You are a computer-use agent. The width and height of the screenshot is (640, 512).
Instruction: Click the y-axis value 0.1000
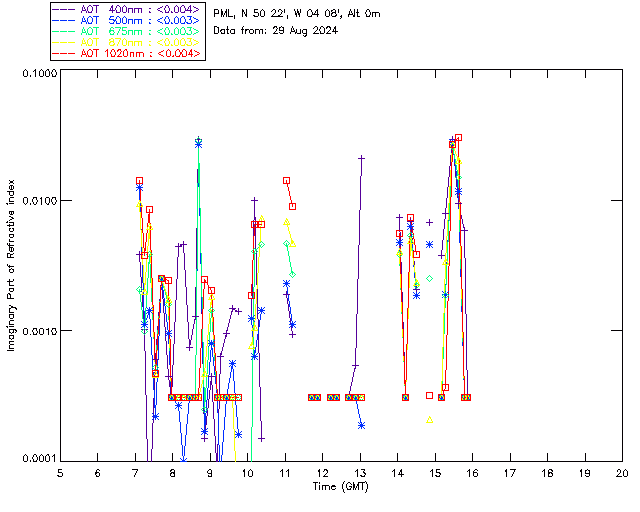tap(40, 73)
